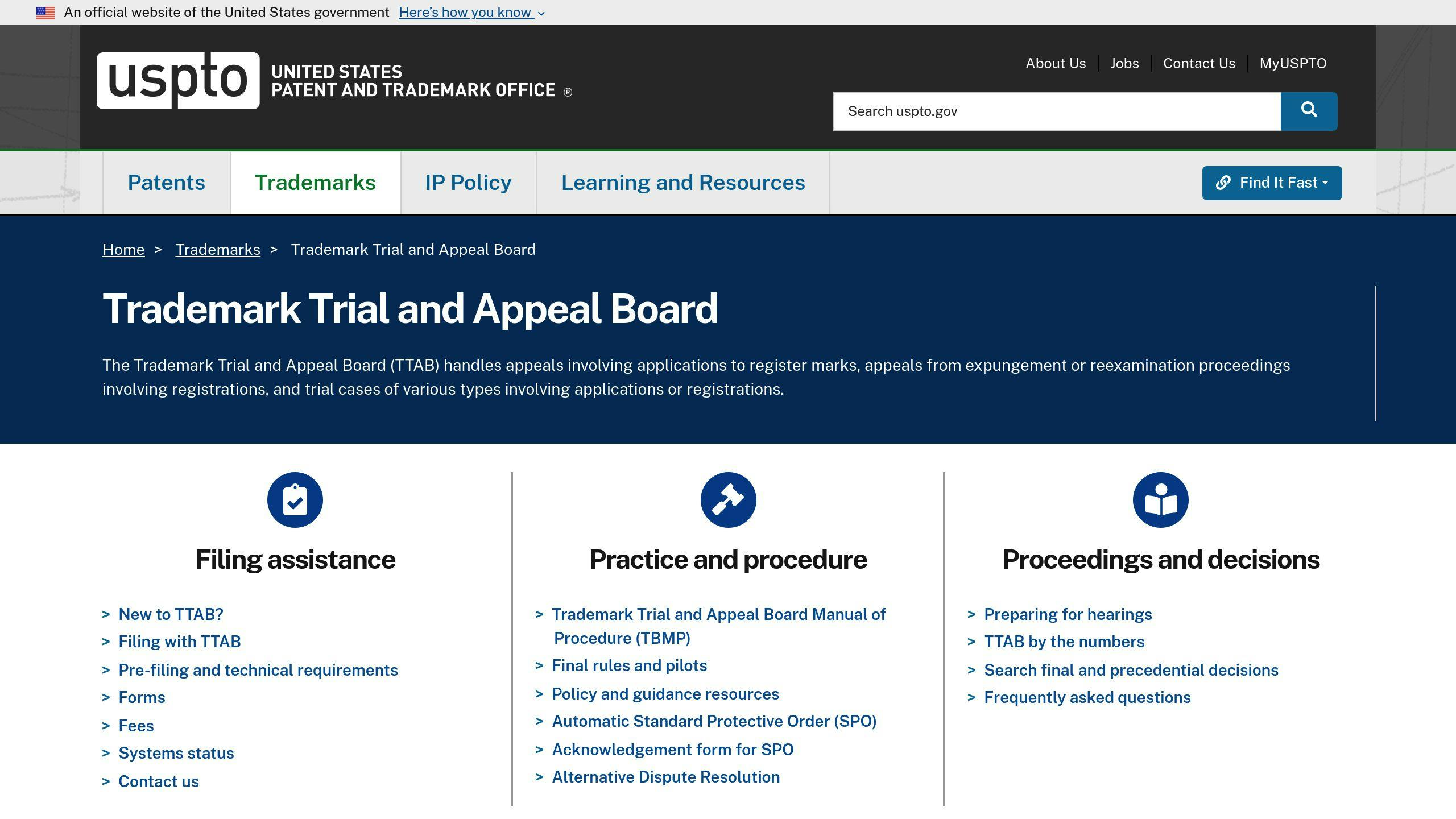
Task: Click the page title Trademark Trial and Appeal Board
Action: pos(410,309)
